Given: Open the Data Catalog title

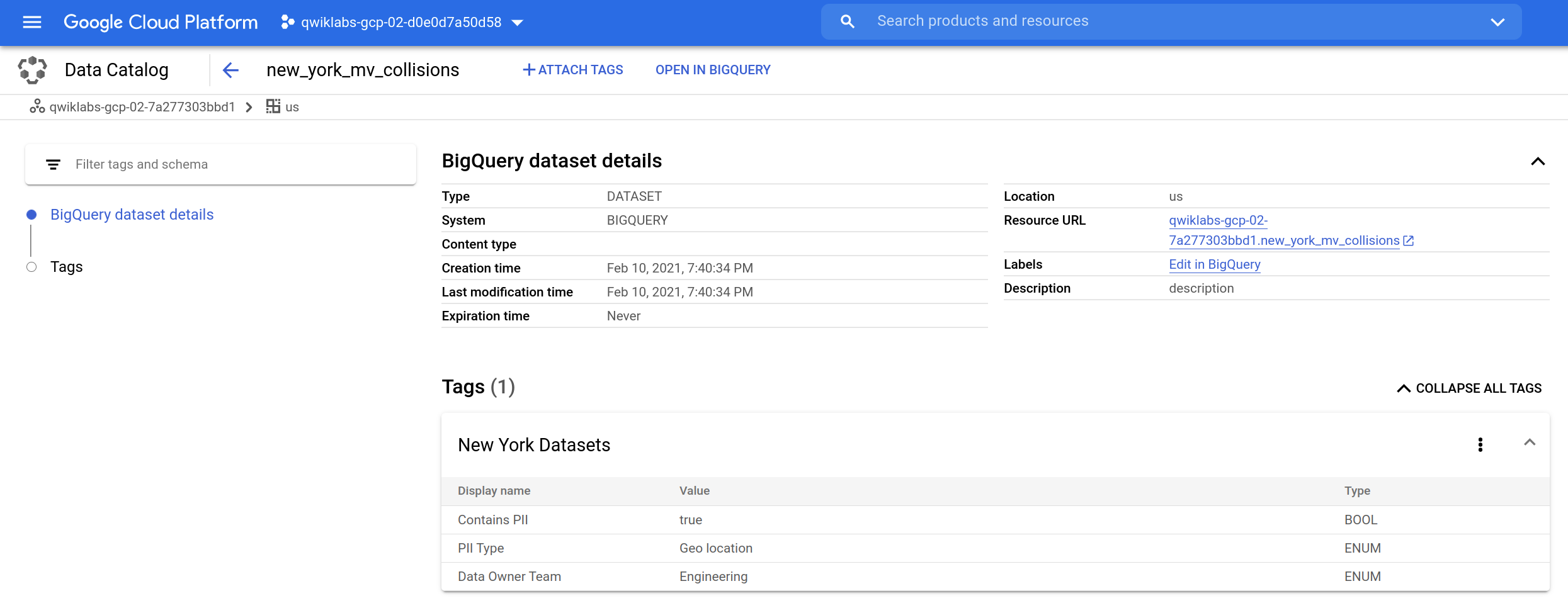Looking at the screenshot, I should pos(116,70).
